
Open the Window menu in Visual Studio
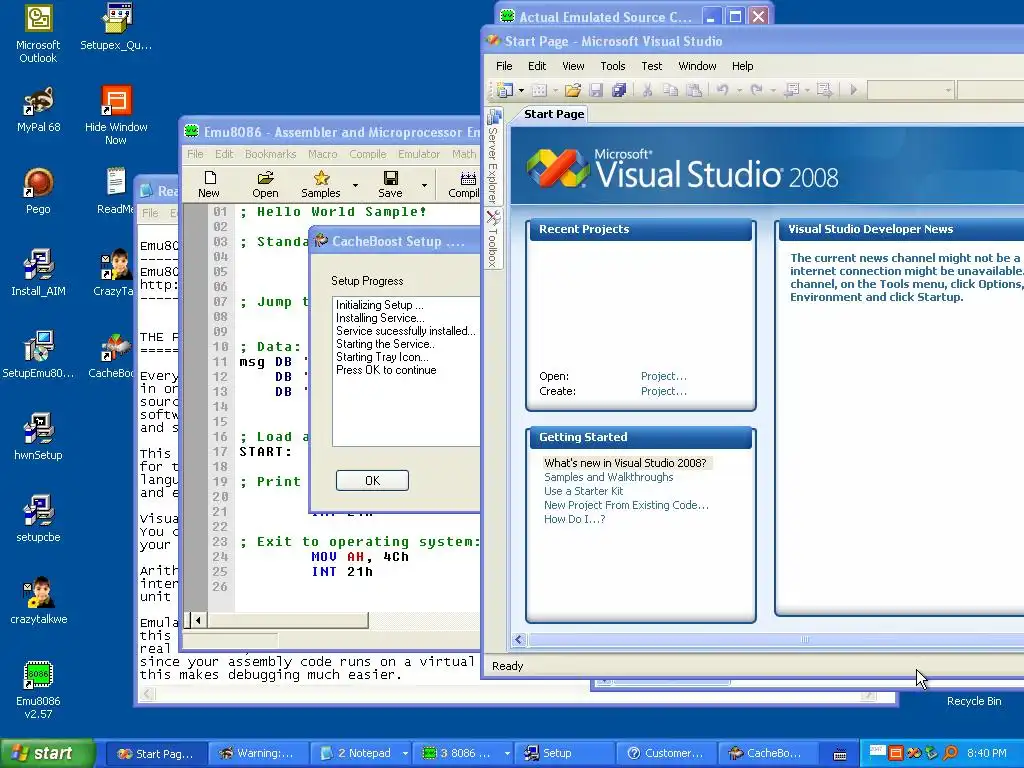point(697,66)
